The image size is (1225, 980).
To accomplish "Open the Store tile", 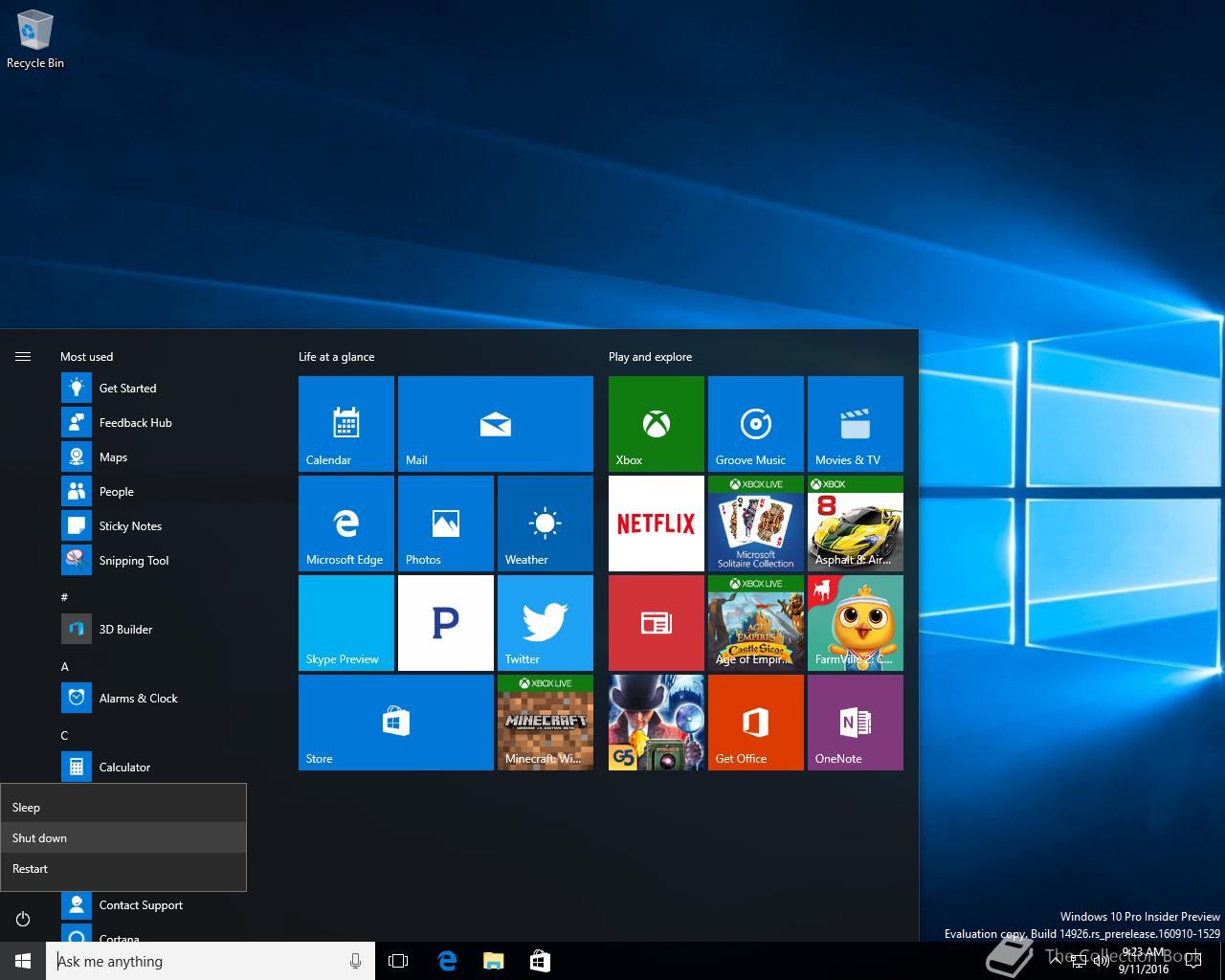I will coord(396,723).
